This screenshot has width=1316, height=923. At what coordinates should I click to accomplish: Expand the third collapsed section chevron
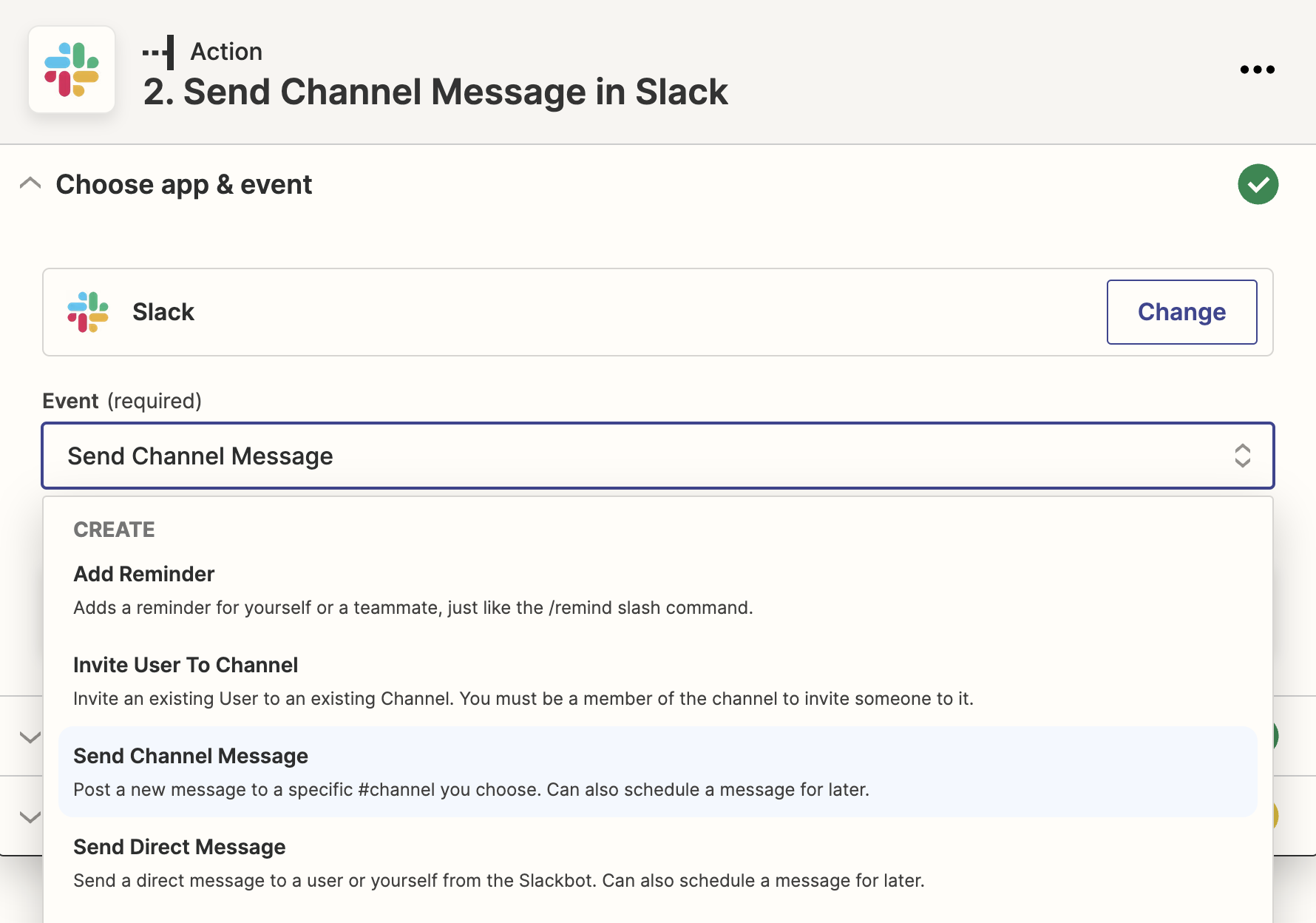[30, 816]
